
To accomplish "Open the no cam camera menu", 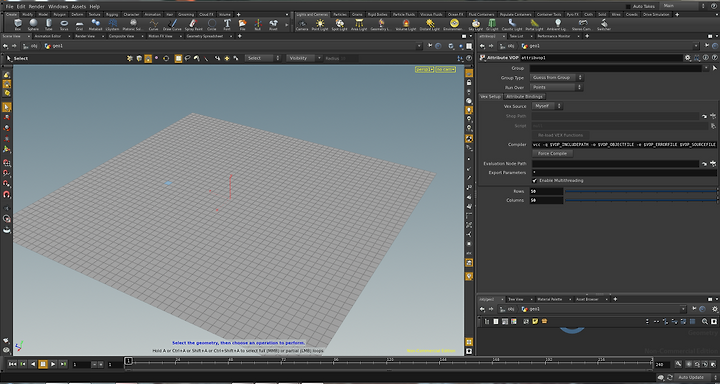I will pyautogui.click(x=445, y=69).
